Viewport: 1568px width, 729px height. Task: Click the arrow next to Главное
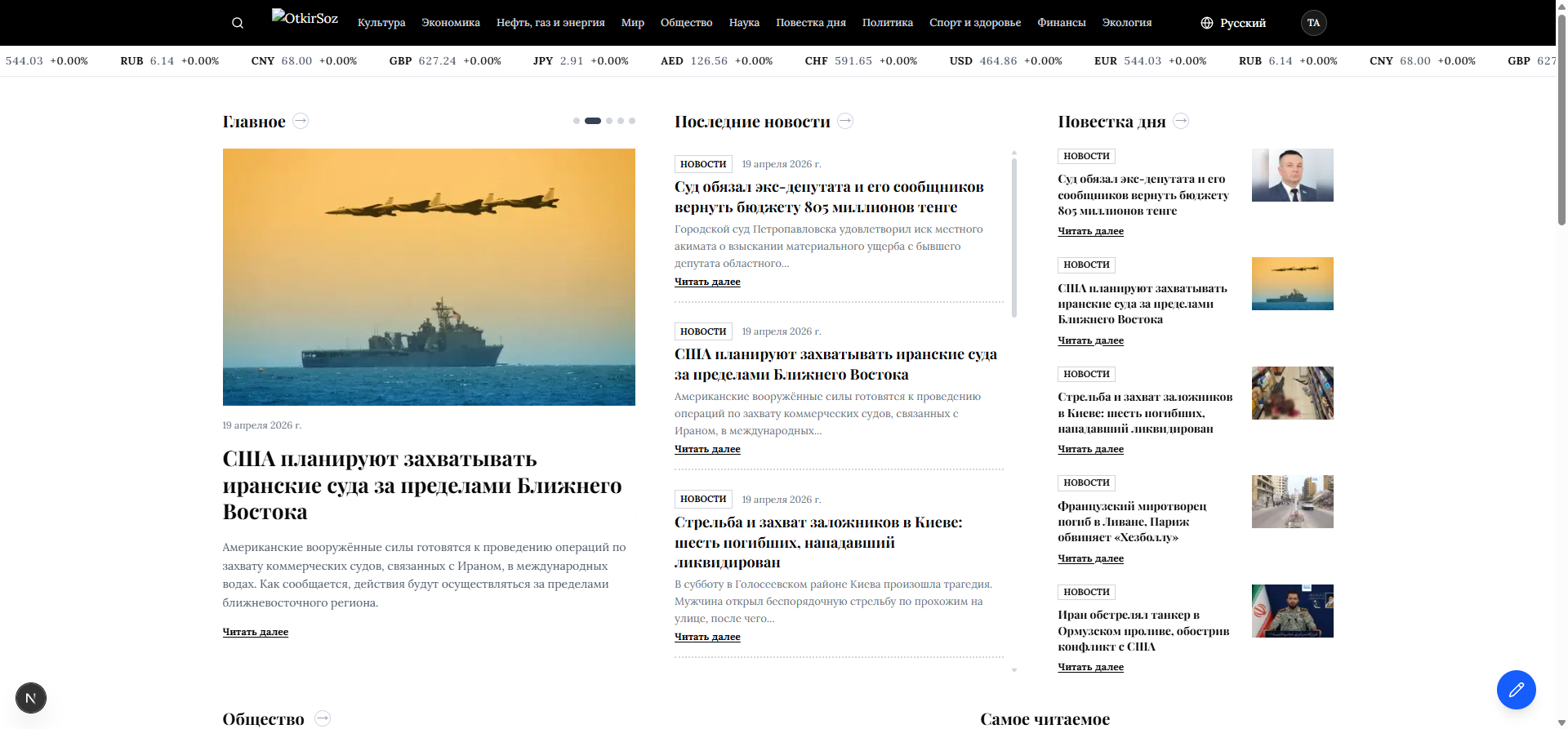pos(301,121)
